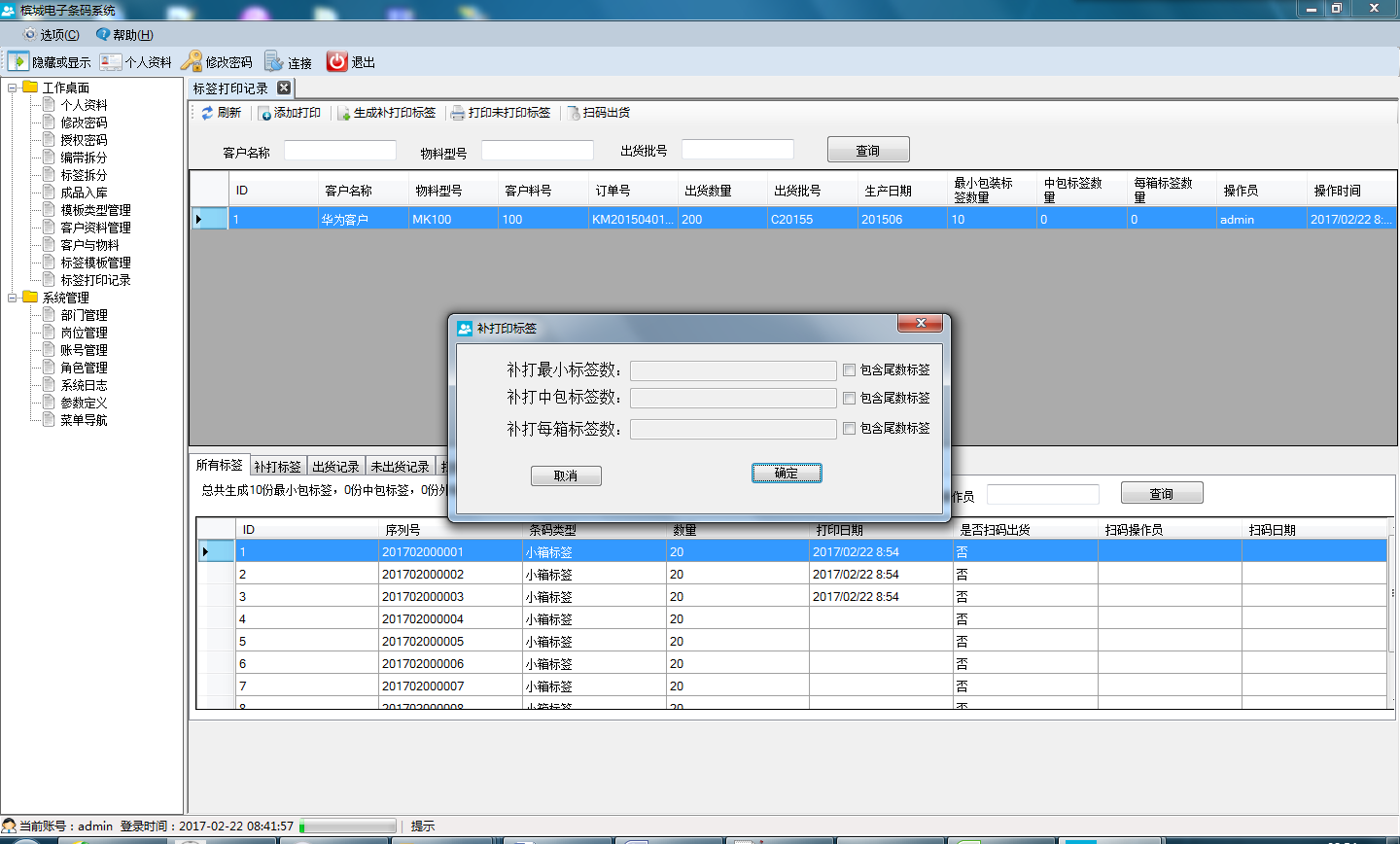The width and height of the screenshot is (1400, 844).
Task: Click the Hide or Show (隐藏或显示) icon
Action: [x=18, y=61]
